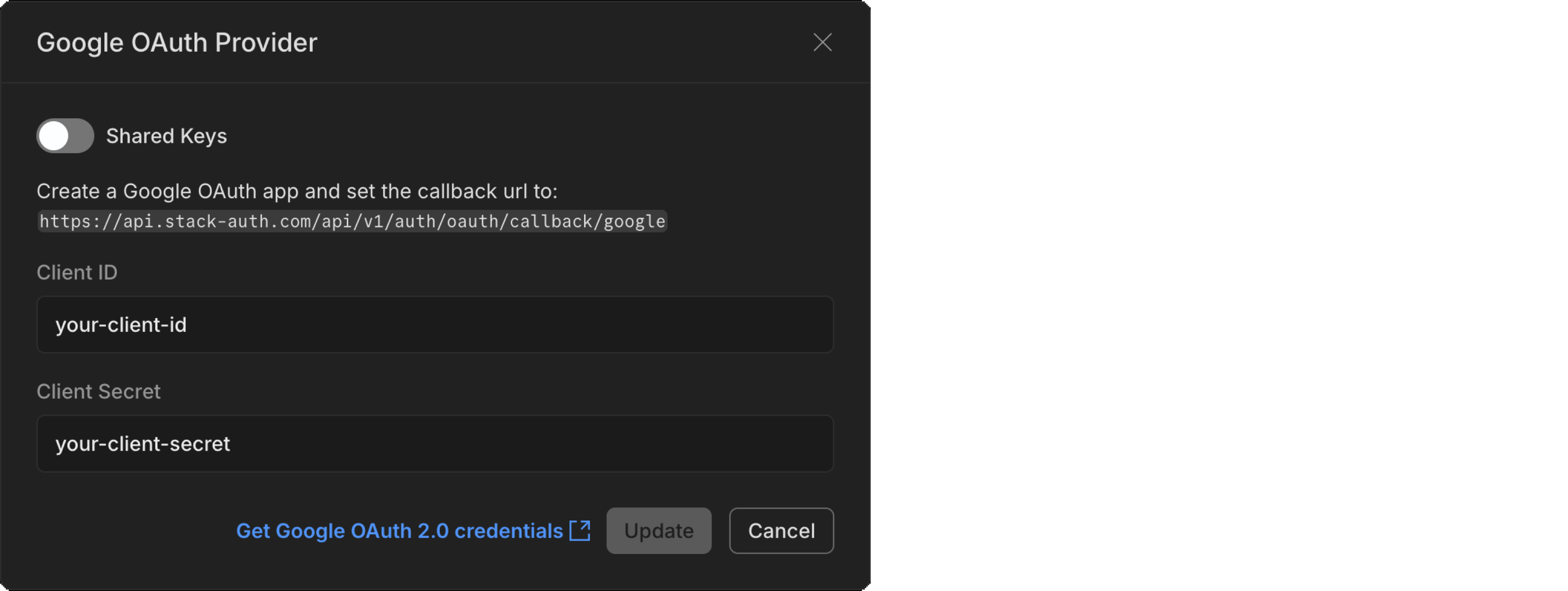1568x591 pixels.
Task: Enable Shared Keys for this provider
Action: (65, 135)
